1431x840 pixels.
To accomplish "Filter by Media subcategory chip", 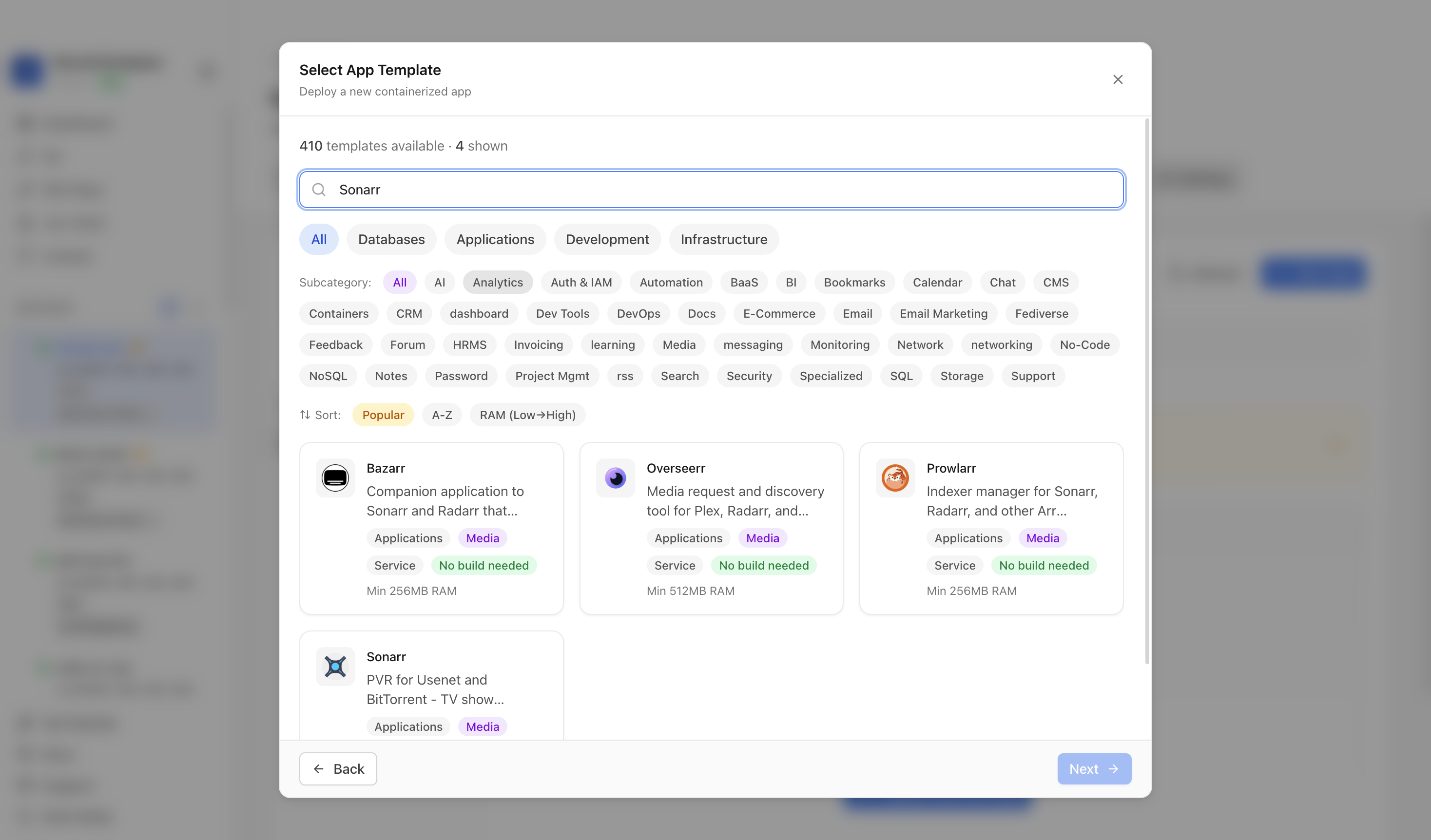I will (678, 344).
